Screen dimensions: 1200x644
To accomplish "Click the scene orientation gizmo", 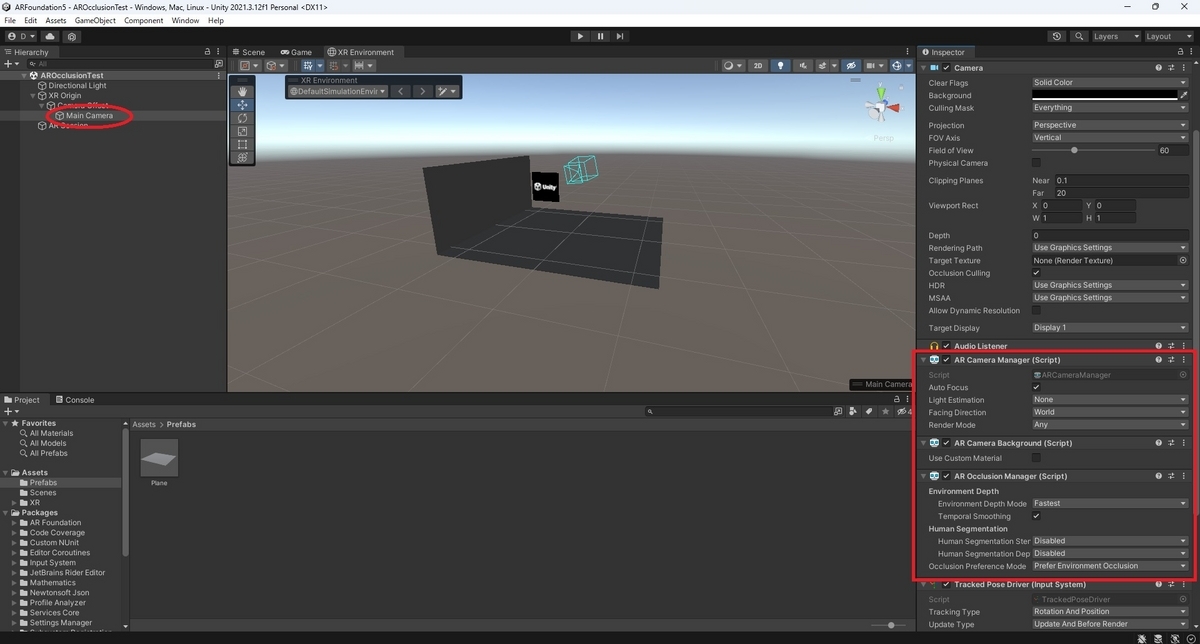I will [881, 106].
